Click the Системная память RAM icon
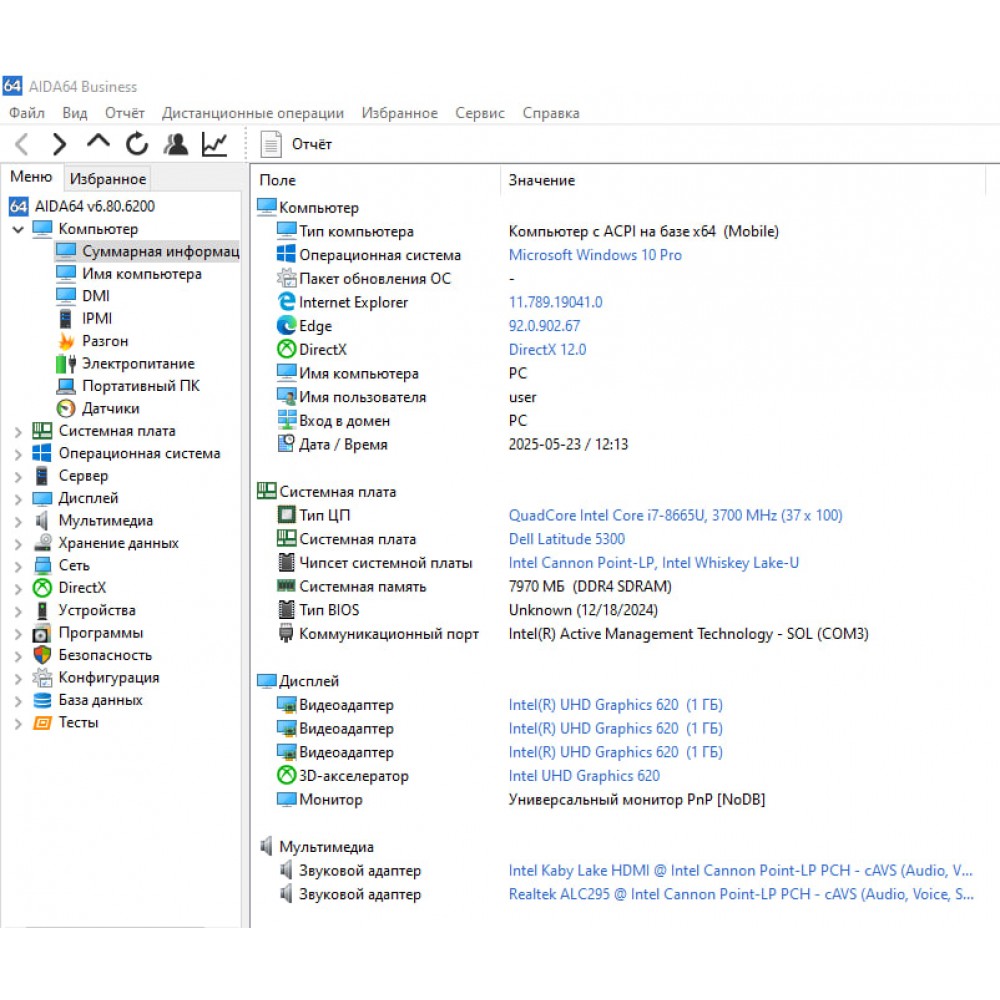This screenshot has height=1000, width=1000. click(x=286, y=585)
